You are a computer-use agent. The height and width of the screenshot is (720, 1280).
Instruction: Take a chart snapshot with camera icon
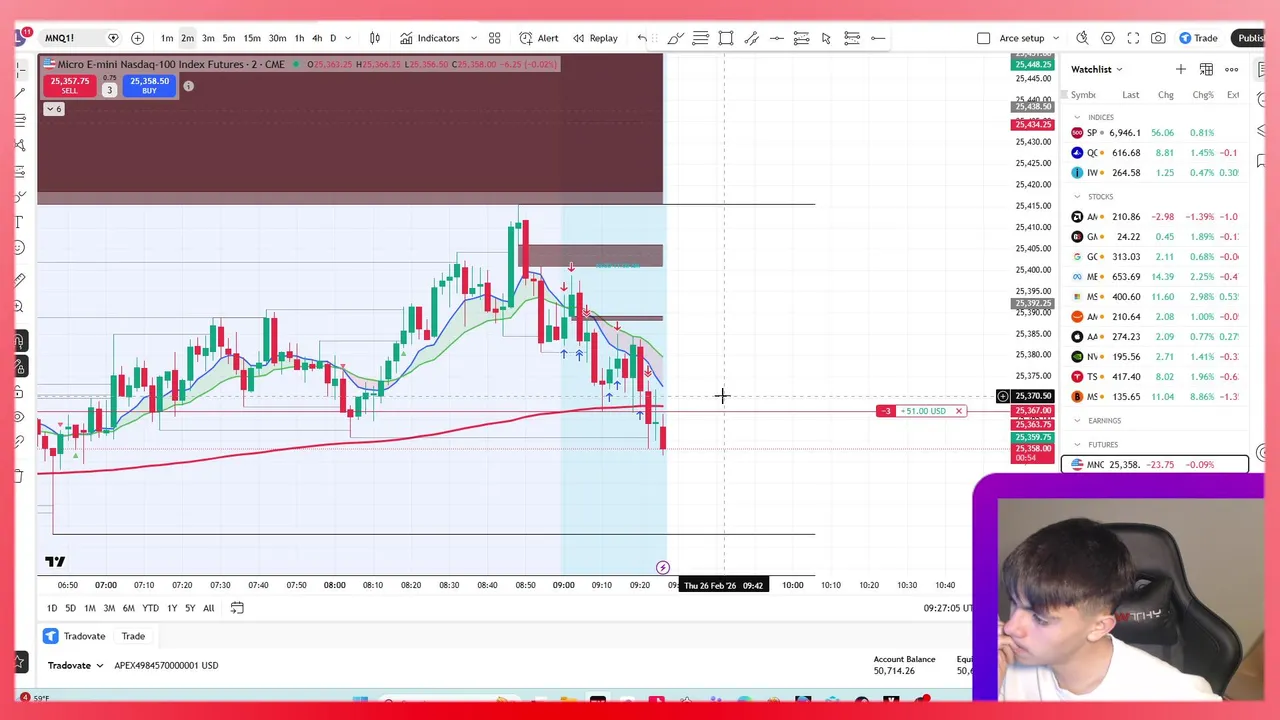coord(1158,38)
